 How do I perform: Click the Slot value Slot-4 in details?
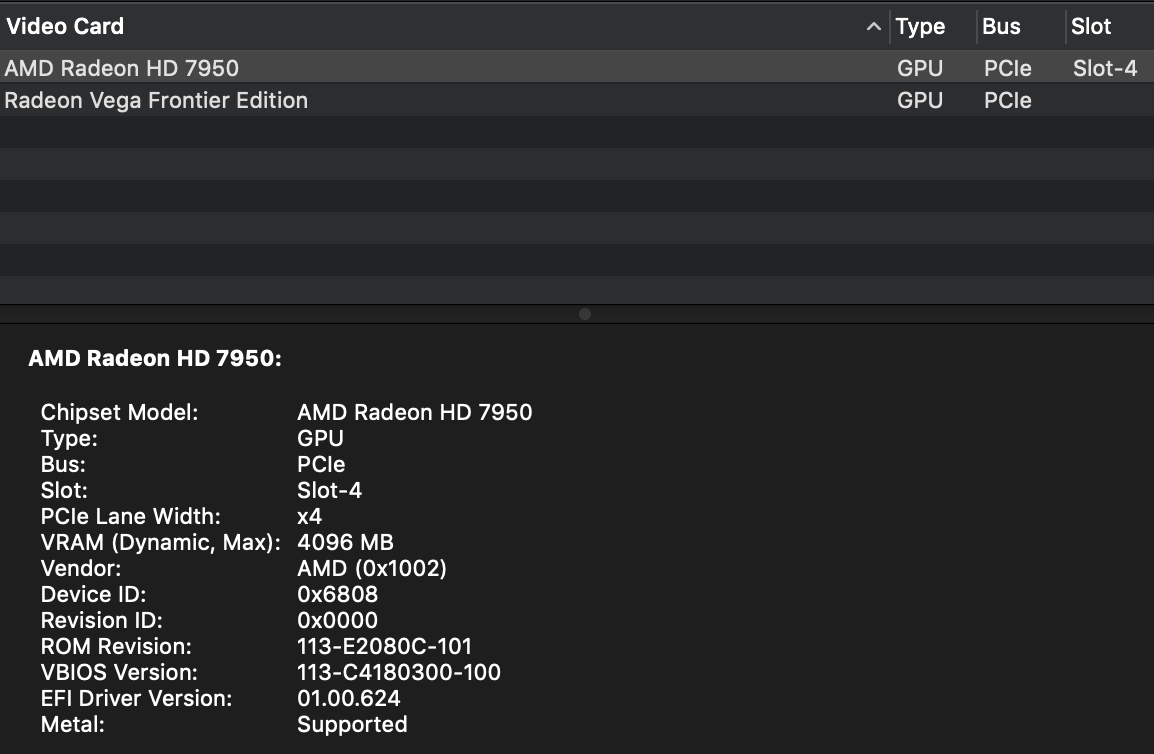[329, 490]
